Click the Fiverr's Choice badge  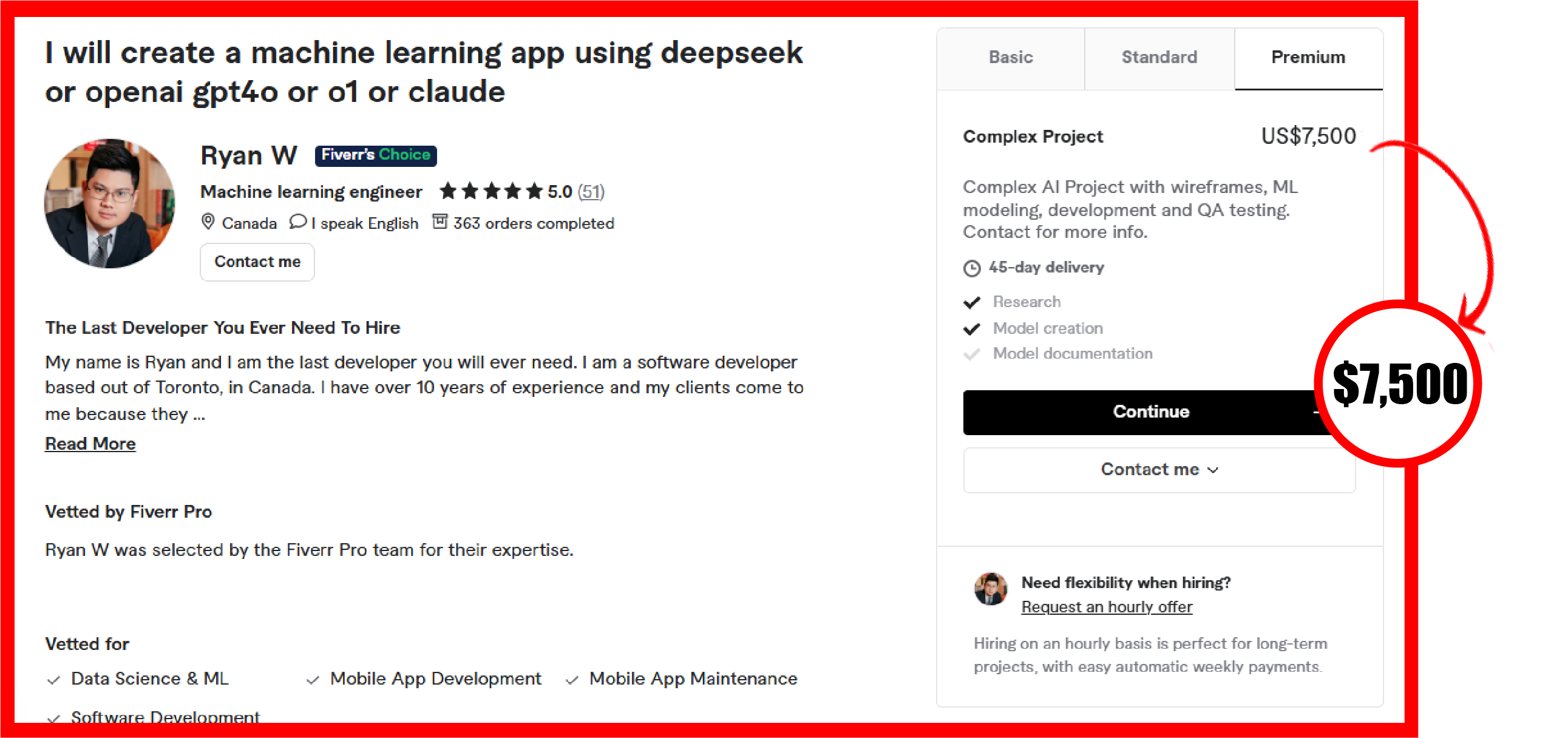tap(376, 155)
